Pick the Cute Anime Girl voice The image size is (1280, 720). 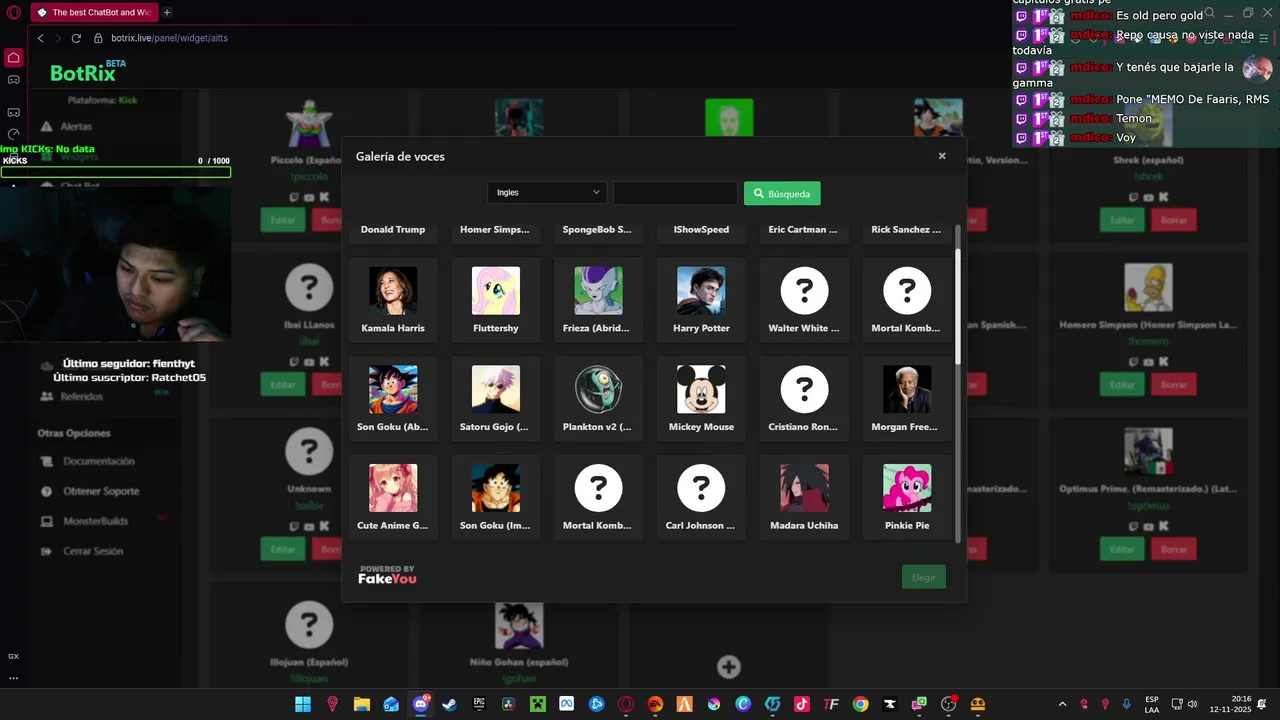pos(393,498)
